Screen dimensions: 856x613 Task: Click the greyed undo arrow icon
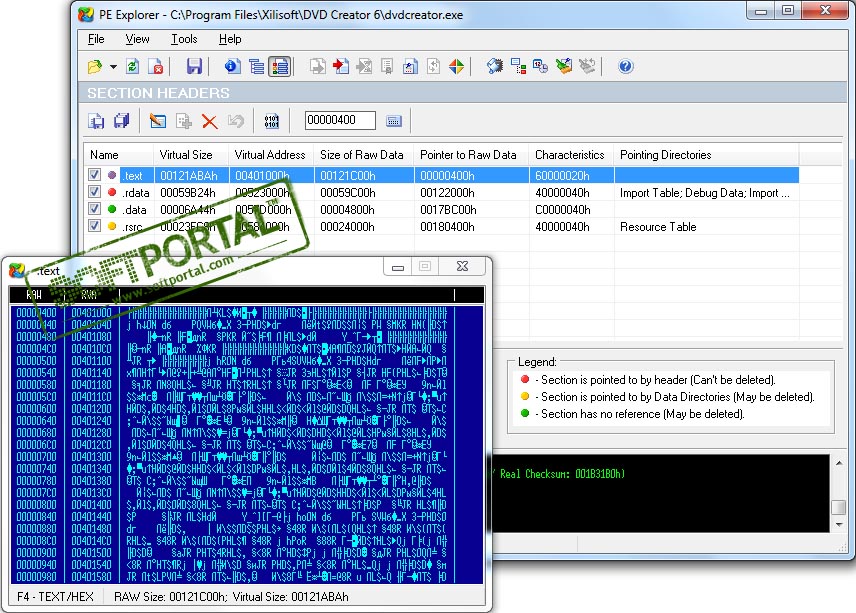point(235,121)
